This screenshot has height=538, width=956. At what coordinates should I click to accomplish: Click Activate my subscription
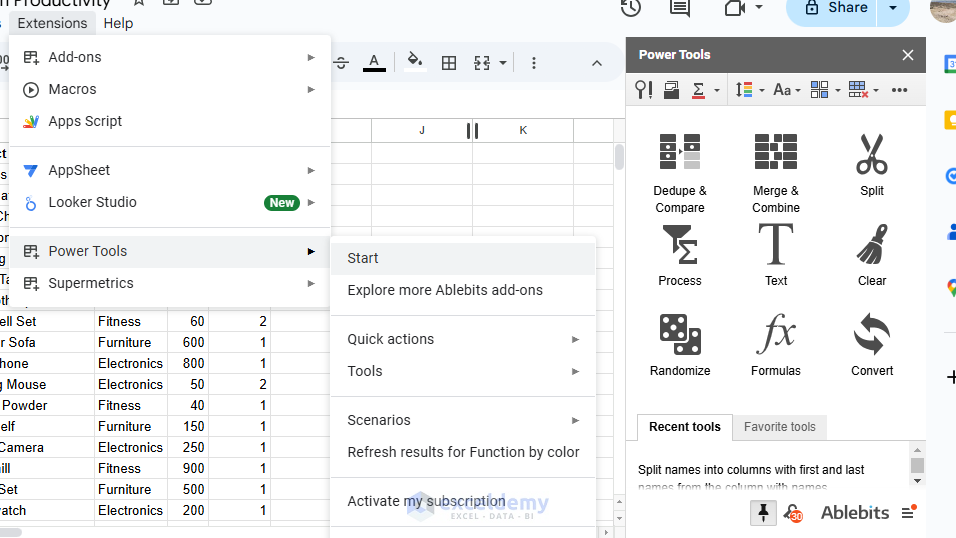pyautogui.click(x=463, y=501)
